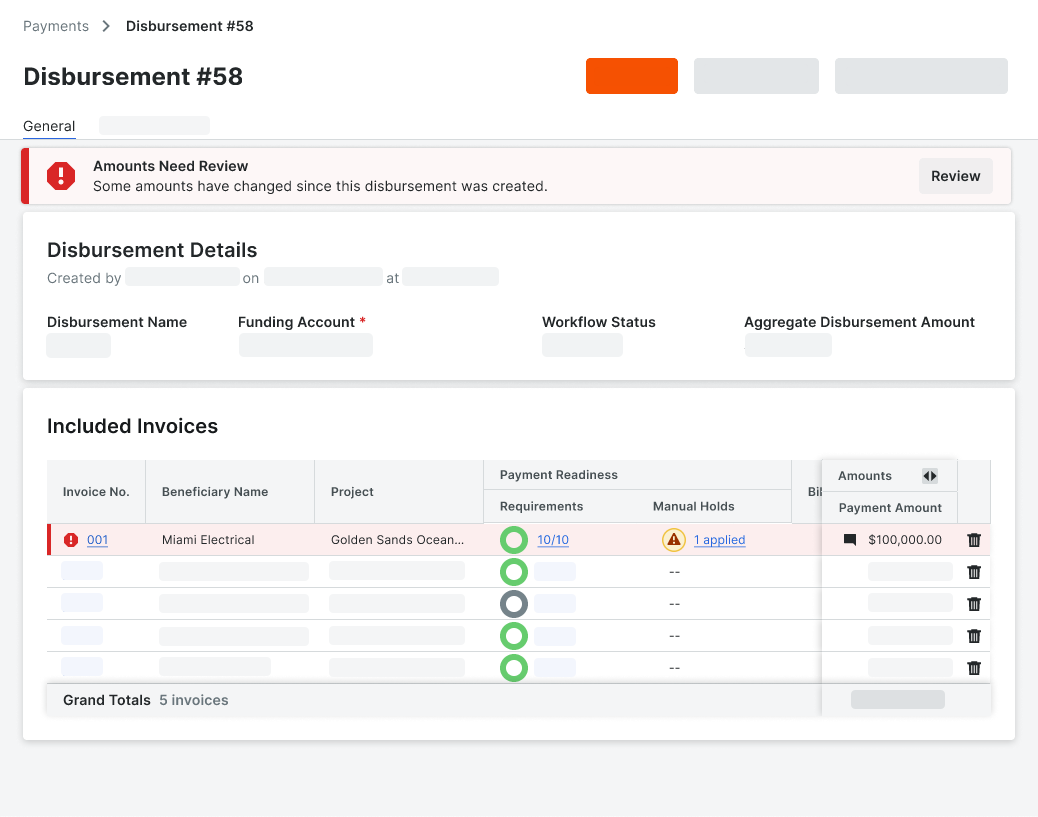Click the orange primary action button

631,76
